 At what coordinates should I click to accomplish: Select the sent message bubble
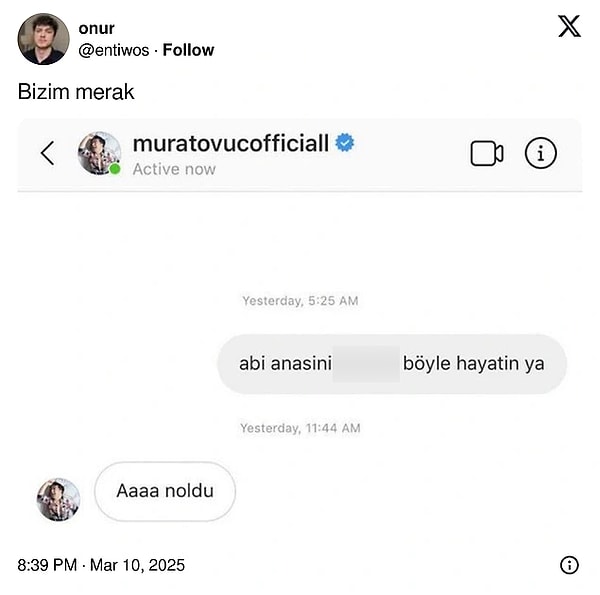point(391,363)
